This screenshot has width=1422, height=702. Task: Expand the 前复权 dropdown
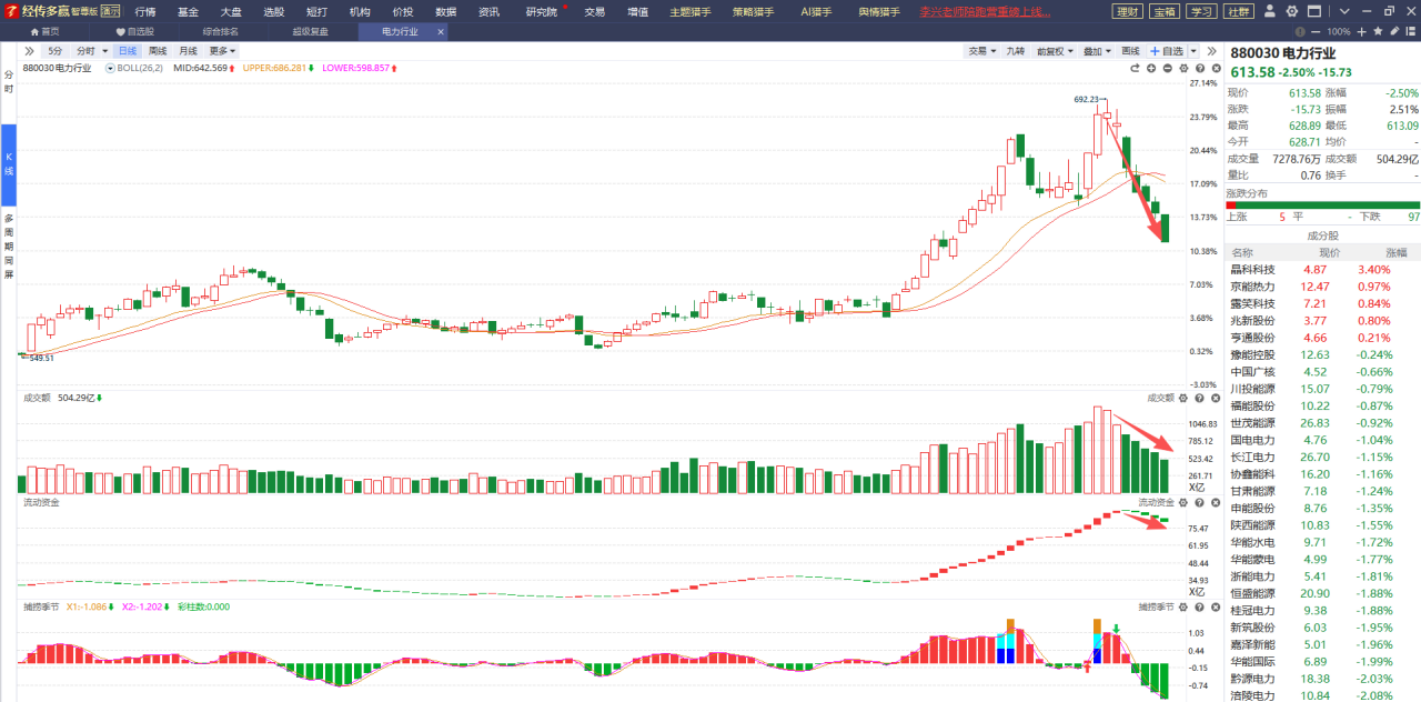coord(1054,51)
